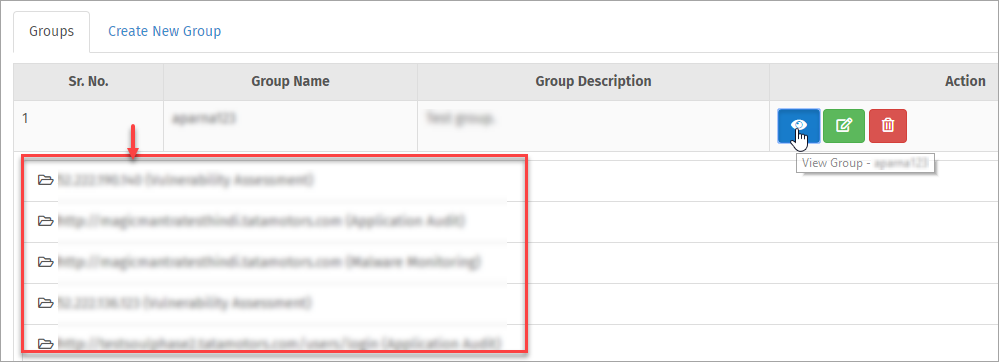Switch to the Groups tab
Screen dimensions: 999x362
tap(52, 31)
